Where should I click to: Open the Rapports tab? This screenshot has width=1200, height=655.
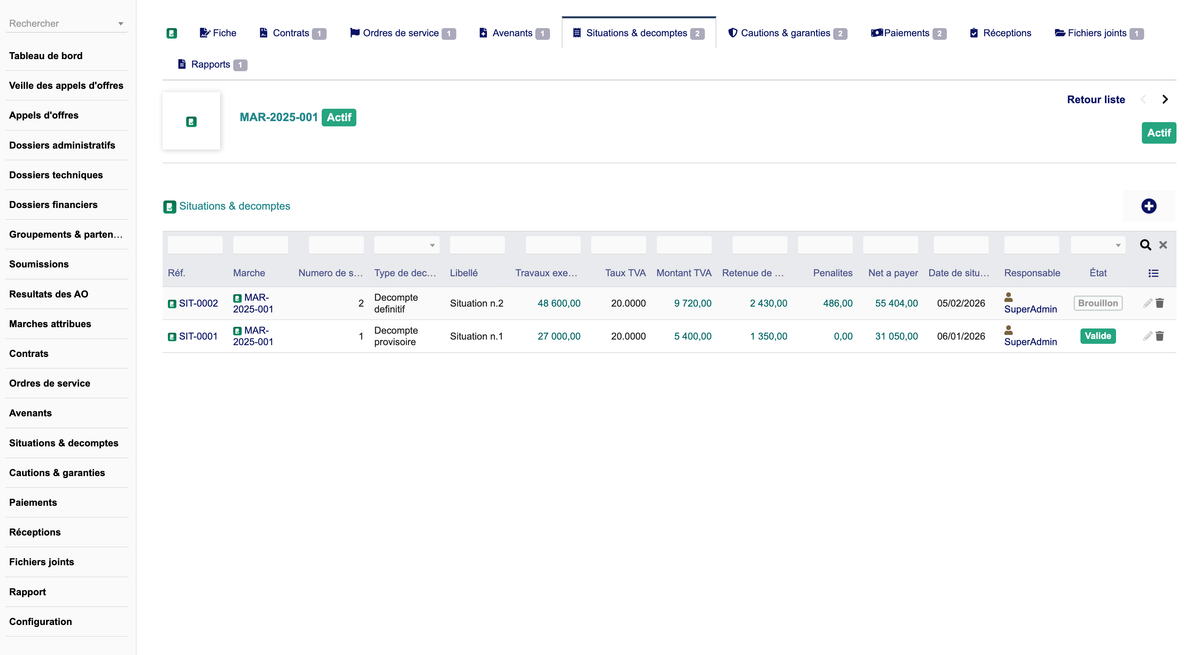(x=212, y=64)
